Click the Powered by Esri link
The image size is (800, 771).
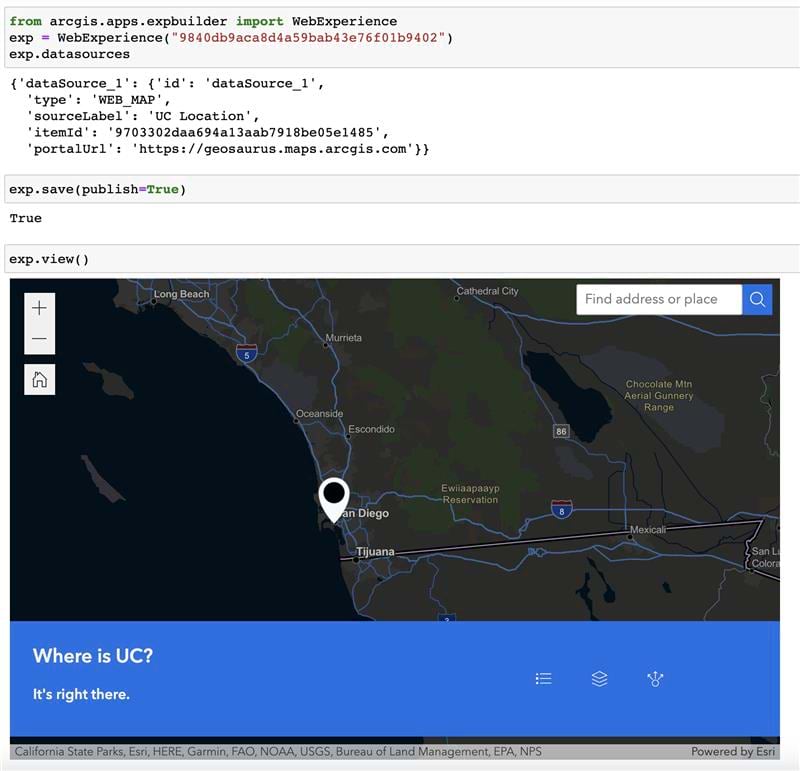point(733,752)
